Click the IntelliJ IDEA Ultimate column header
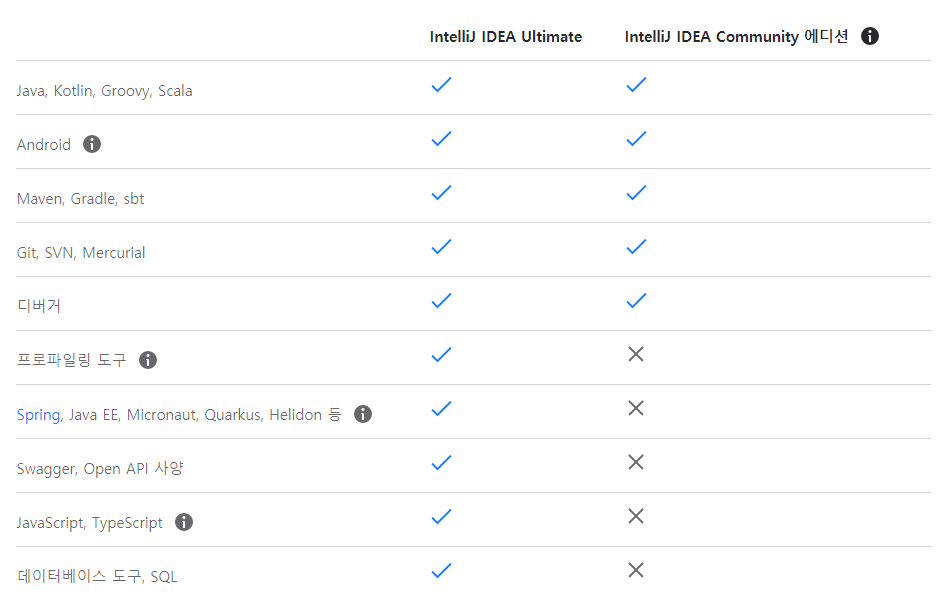942x602 pixels. point(506,37)
